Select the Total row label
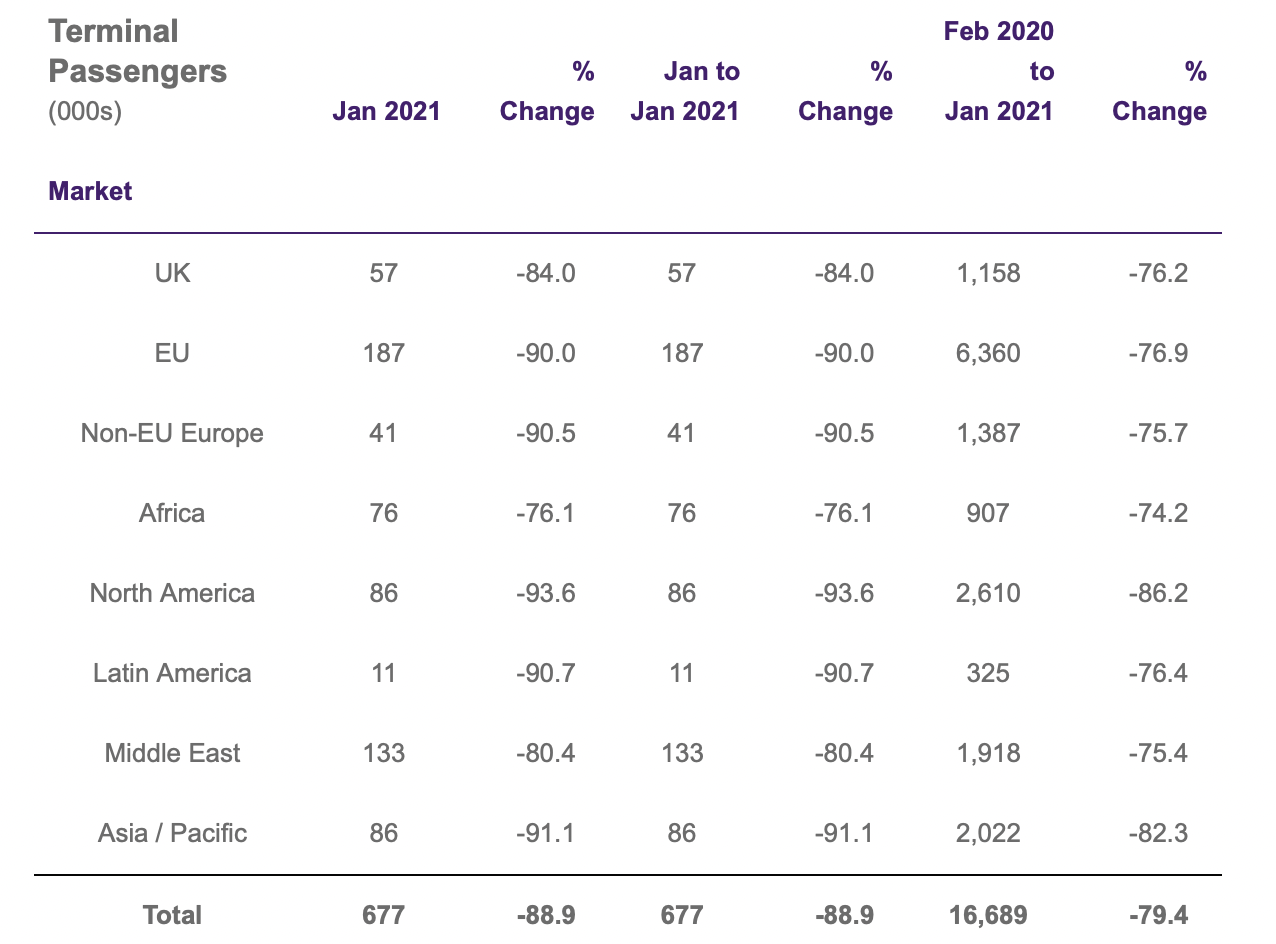The height and width of the screenshot is (944, 1276). pyautogui.click(x=172, y=915)
